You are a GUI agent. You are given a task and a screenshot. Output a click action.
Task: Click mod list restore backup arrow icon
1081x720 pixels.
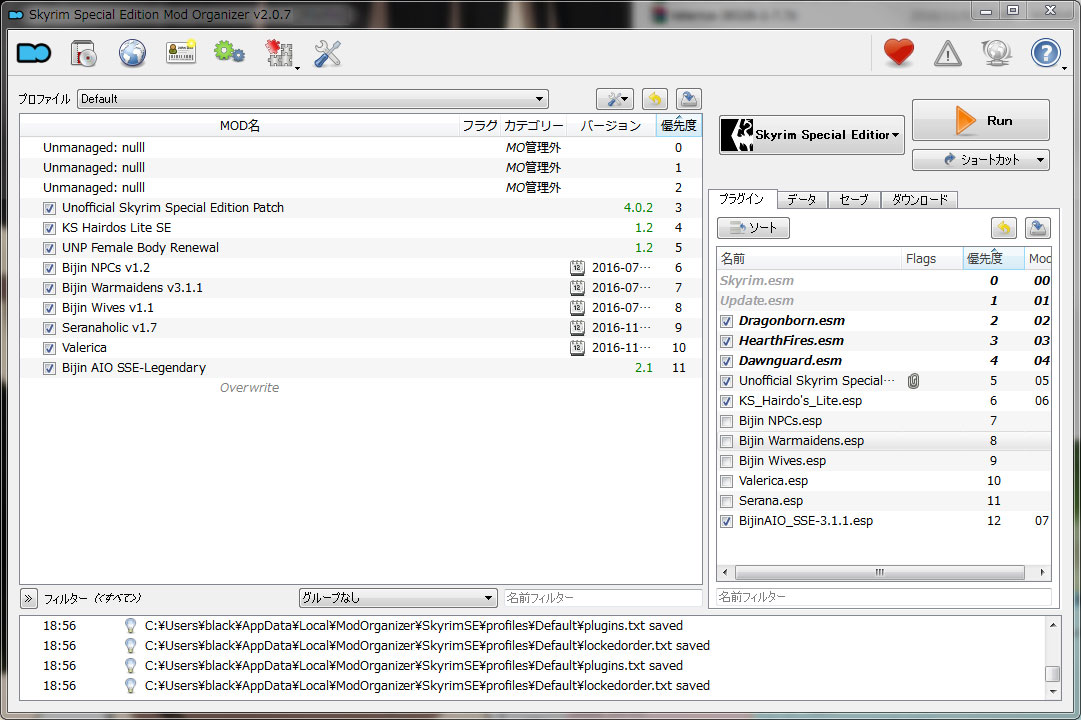655,99
